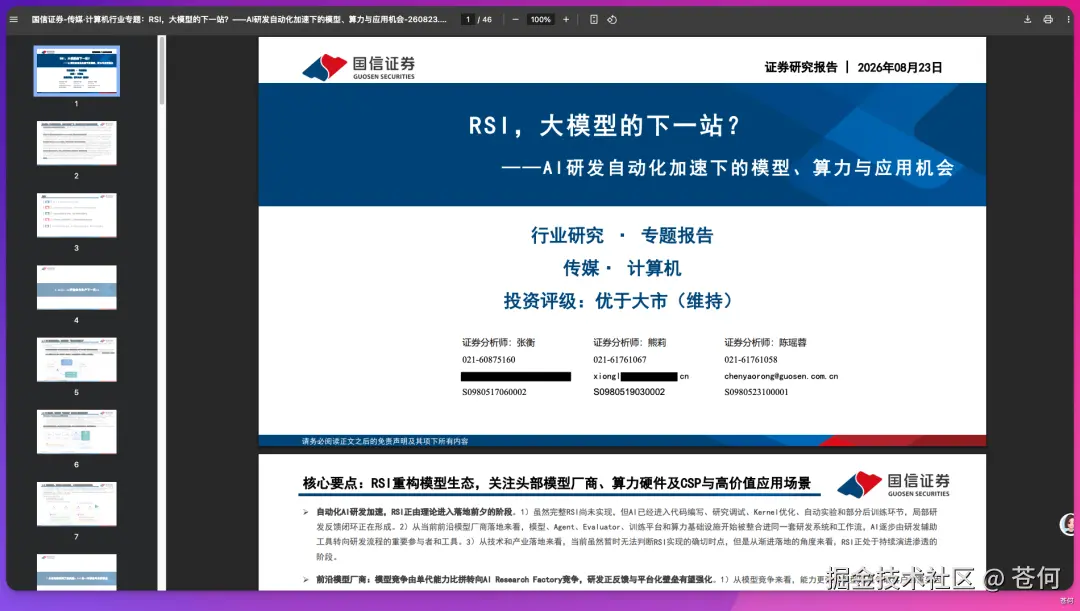Viewport: 1080px width, 611px height.
Task: Rotate the document counterclockwise
Action: [612, 19]
